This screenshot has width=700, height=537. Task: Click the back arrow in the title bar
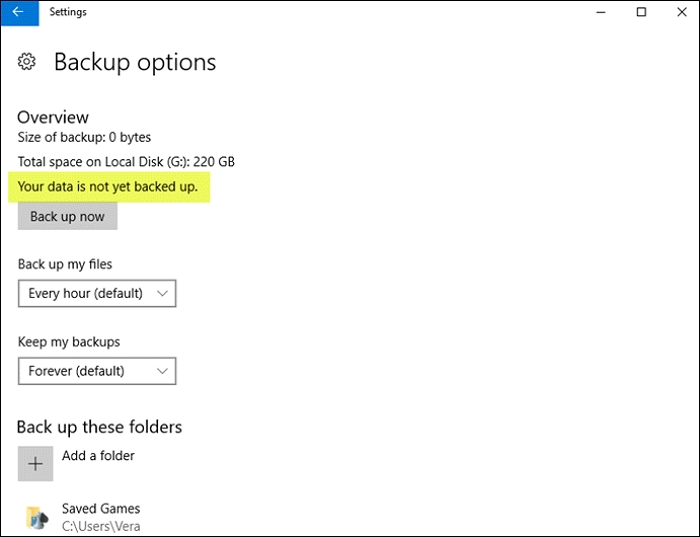click(18, 12)
